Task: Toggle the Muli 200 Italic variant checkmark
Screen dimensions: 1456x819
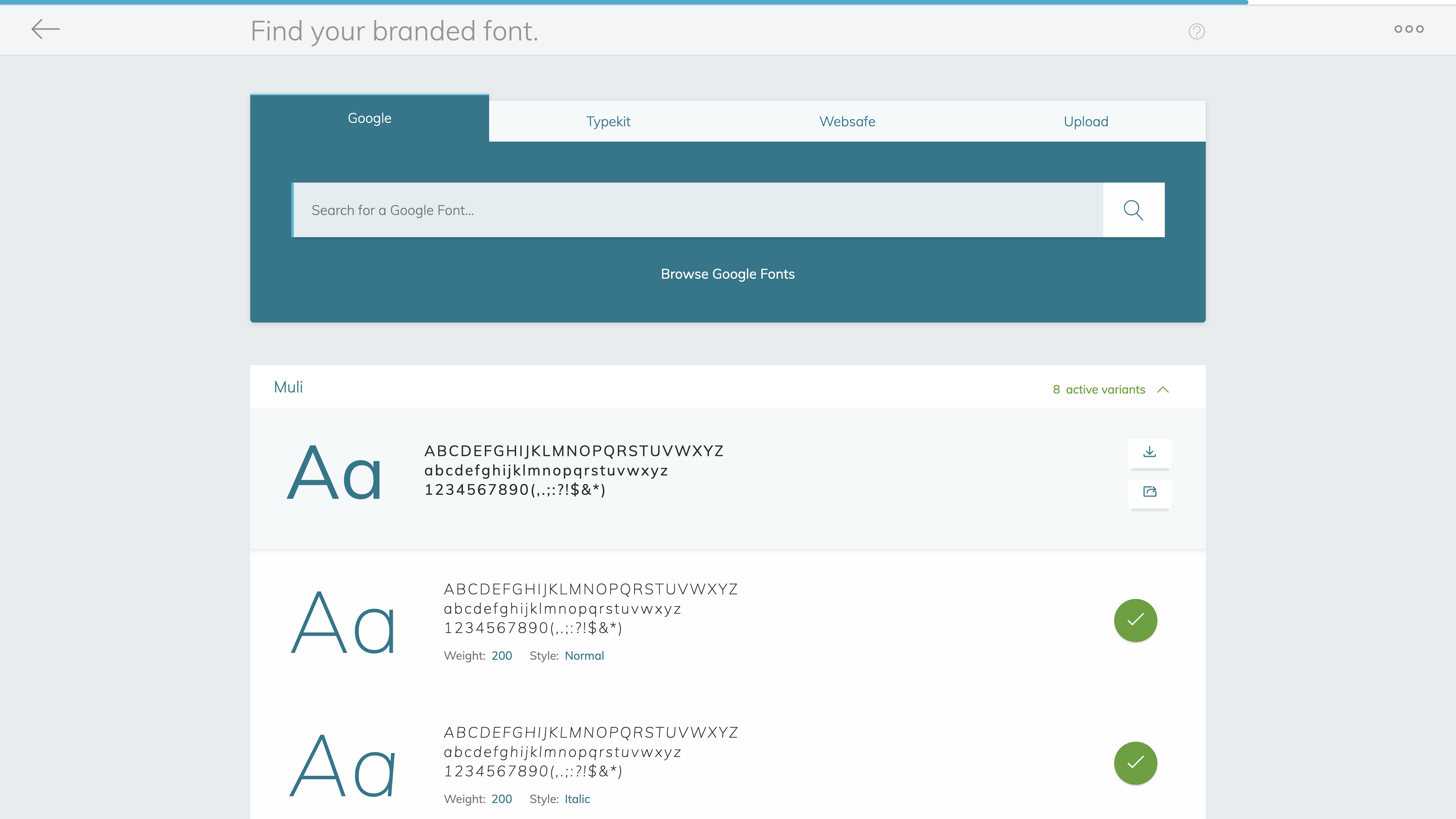Action: (x=1136, y=763)
